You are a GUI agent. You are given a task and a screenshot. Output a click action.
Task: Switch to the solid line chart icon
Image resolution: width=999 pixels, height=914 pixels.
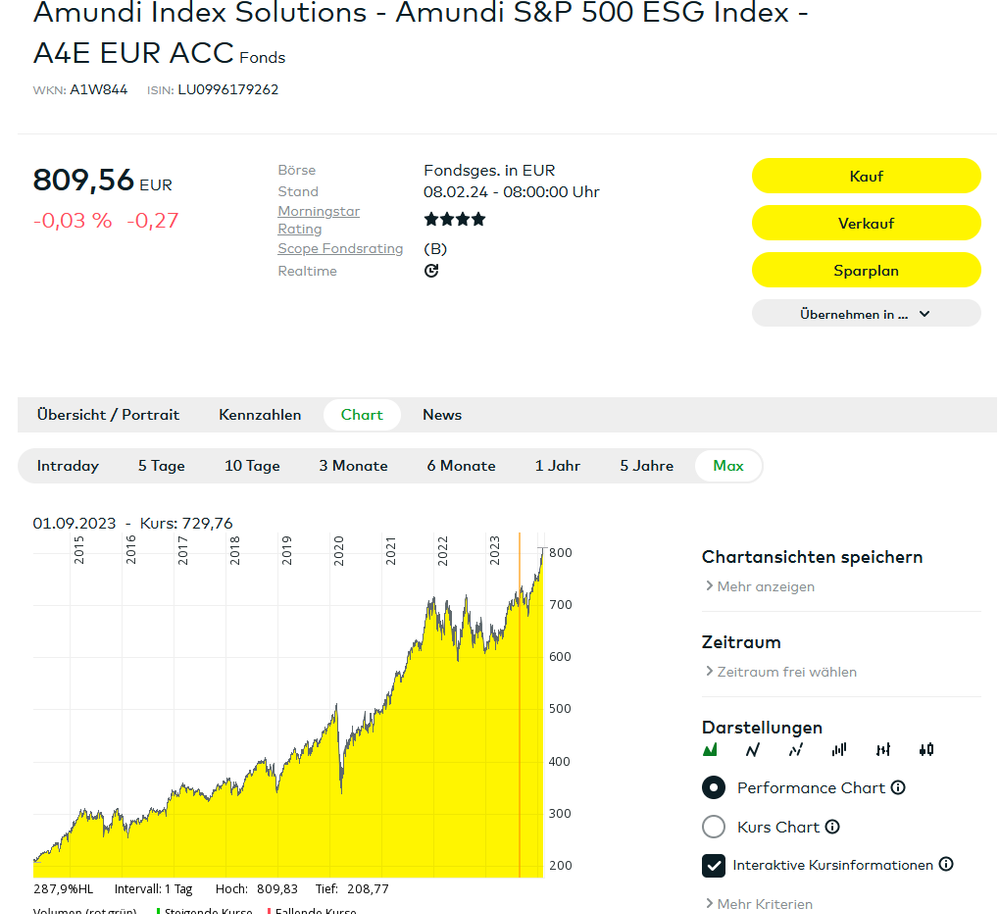click(x=753, y=750)
